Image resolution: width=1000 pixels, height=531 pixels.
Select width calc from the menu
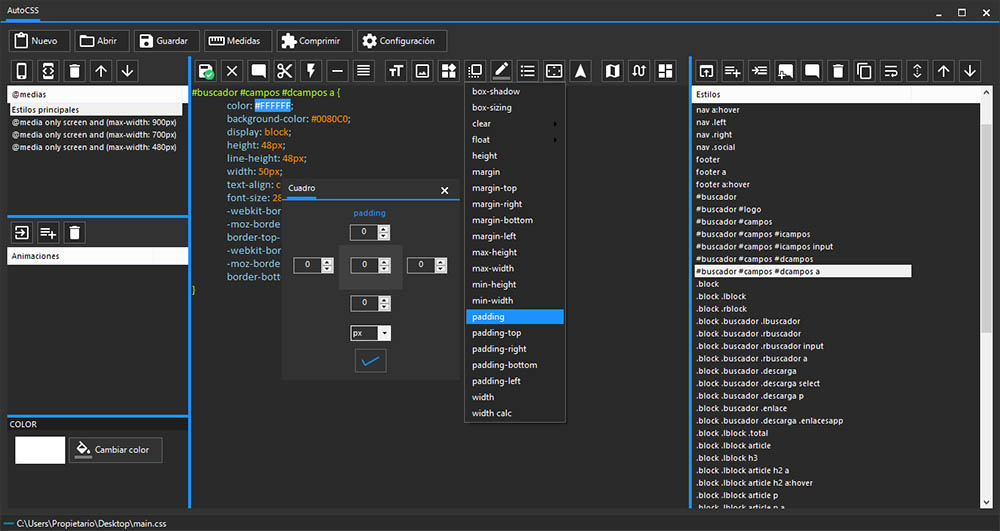point(515,413)
